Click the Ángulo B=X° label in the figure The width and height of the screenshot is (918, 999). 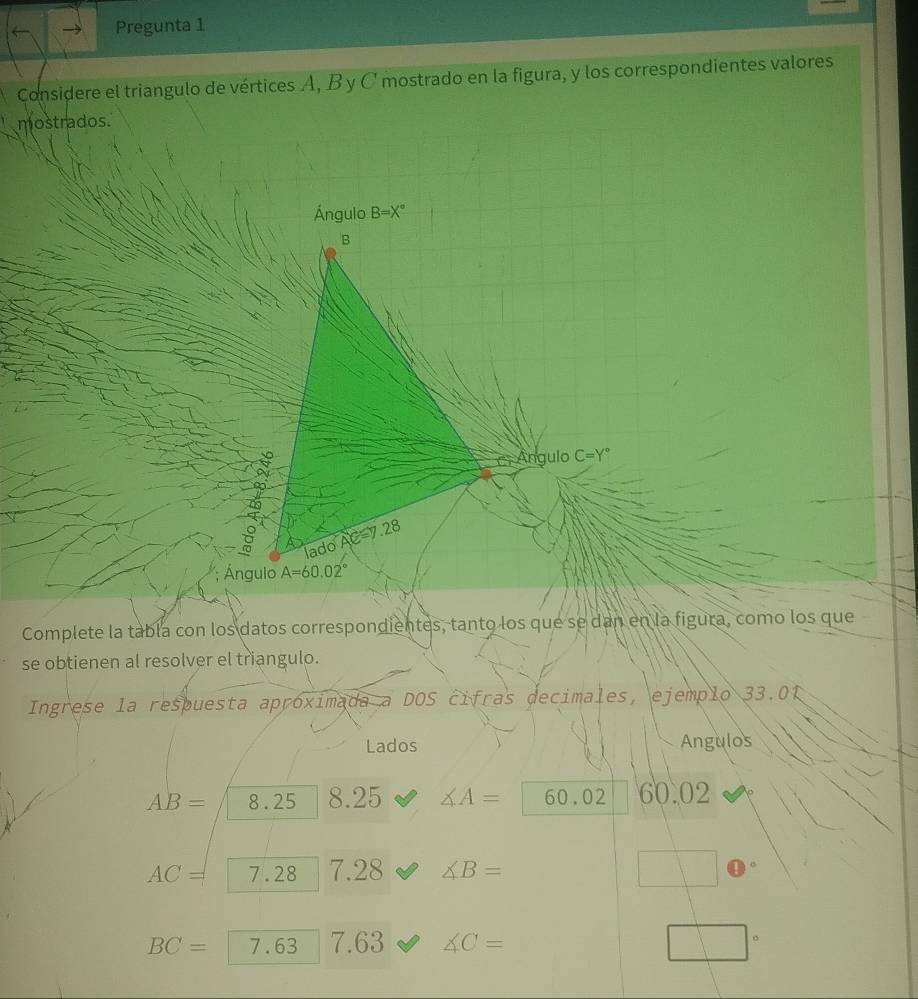358,212
